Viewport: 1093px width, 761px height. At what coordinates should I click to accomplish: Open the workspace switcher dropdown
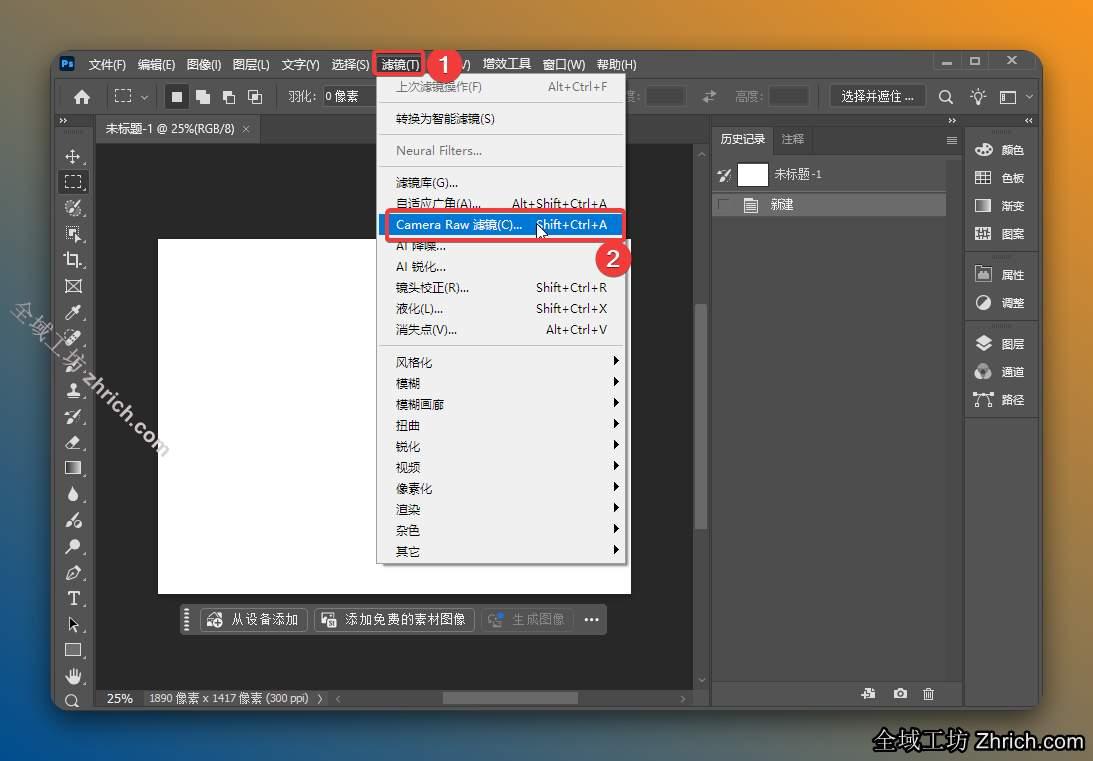click(1016, 97)
